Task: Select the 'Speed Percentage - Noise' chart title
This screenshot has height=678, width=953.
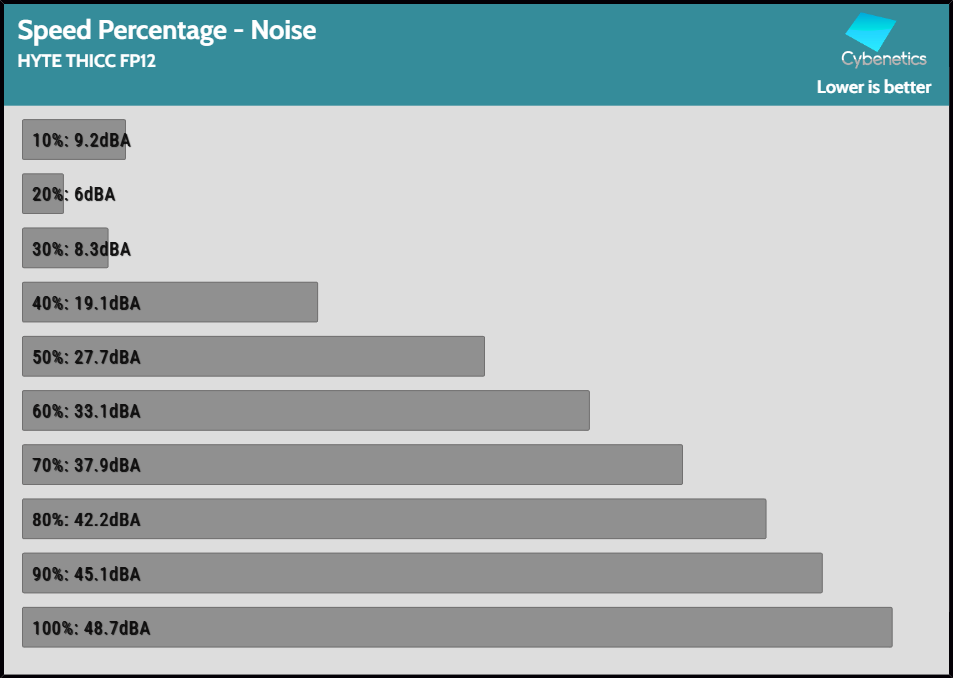Action: 167,30
